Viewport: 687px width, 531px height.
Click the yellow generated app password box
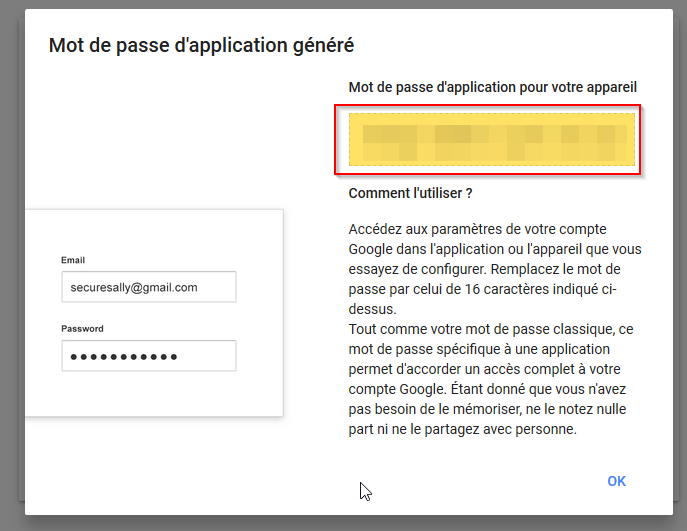[492, 139]
